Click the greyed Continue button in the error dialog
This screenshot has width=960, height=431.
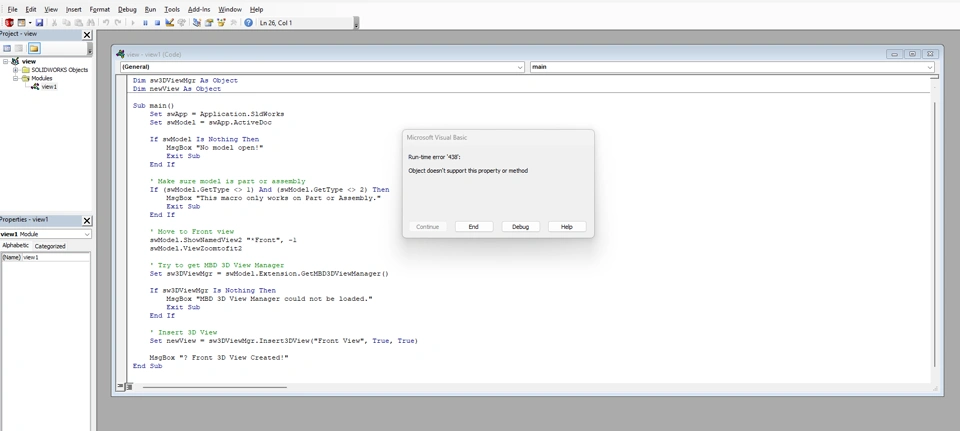pos(427,227)
